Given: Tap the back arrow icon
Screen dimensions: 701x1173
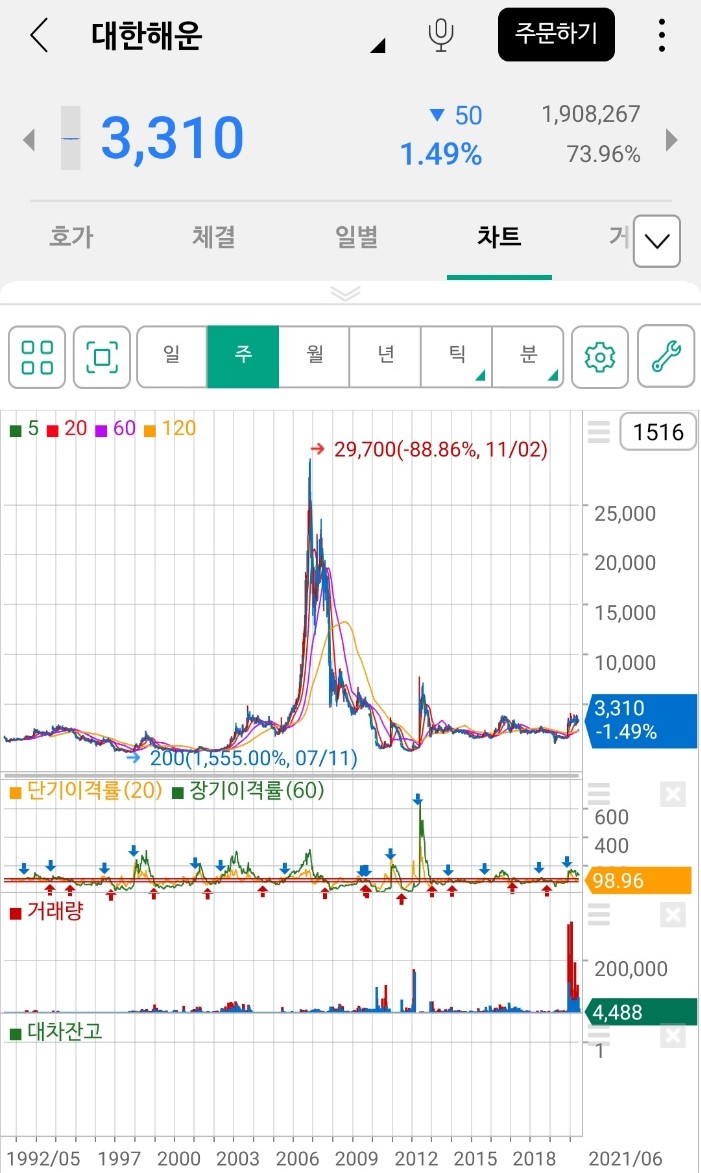Looking at the screenshot, I should 39,35.
